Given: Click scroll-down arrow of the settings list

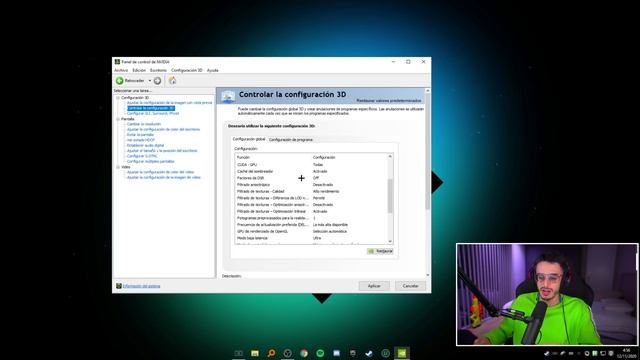Looking at the screenshot, I should coord(390,242).
